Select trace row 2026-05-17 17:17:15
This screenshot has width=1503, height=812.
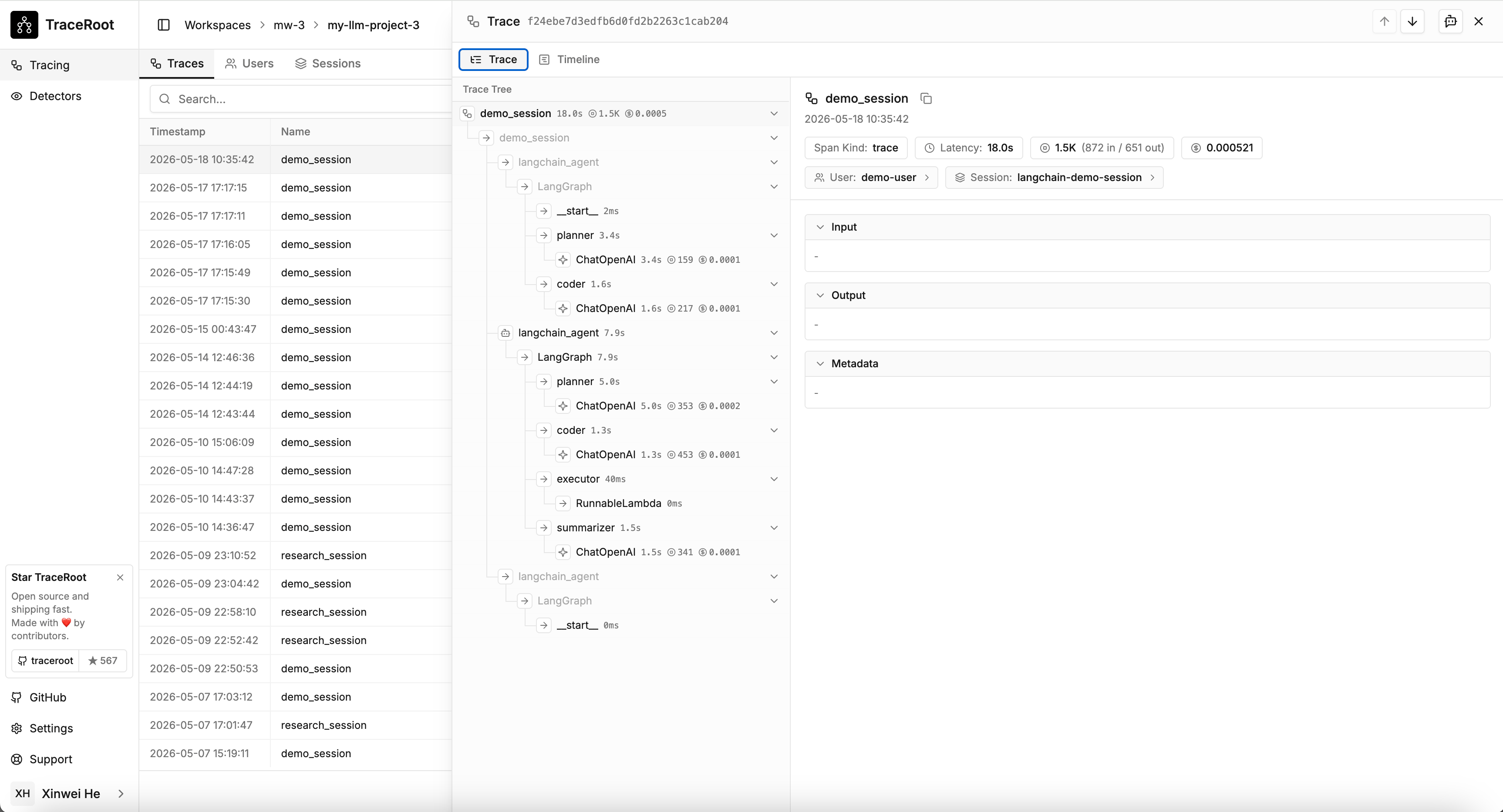pyautogui.click(x=295, y=188)
